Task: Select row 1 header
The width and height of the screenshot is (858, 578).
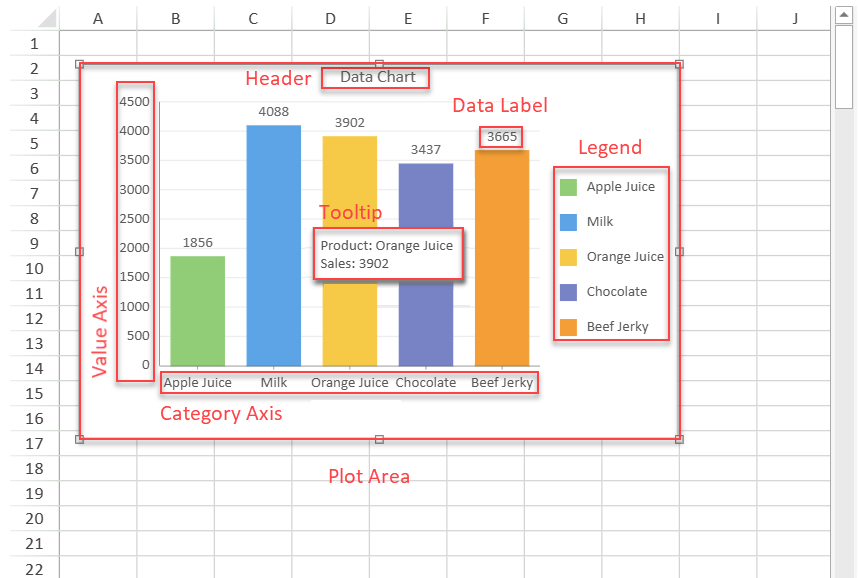Action: pos(34,43)
